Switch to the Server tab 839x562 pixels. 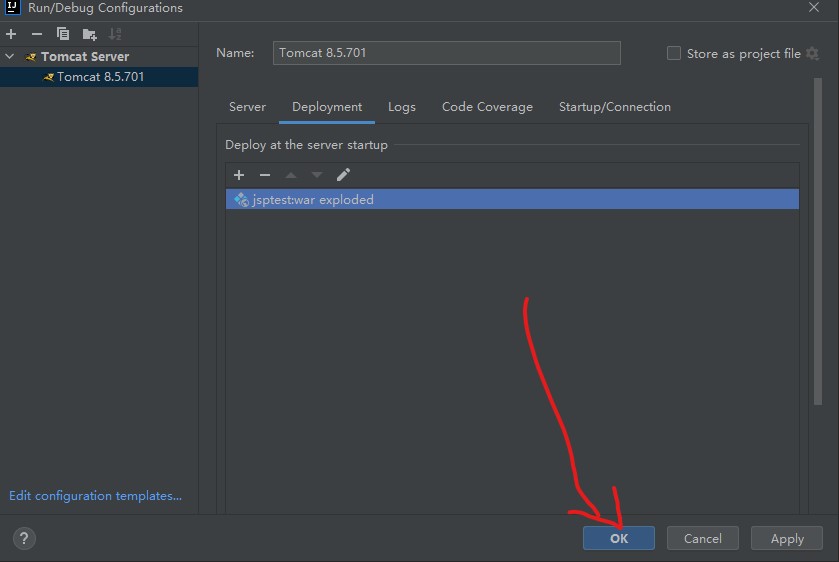(x=247, y=107)
